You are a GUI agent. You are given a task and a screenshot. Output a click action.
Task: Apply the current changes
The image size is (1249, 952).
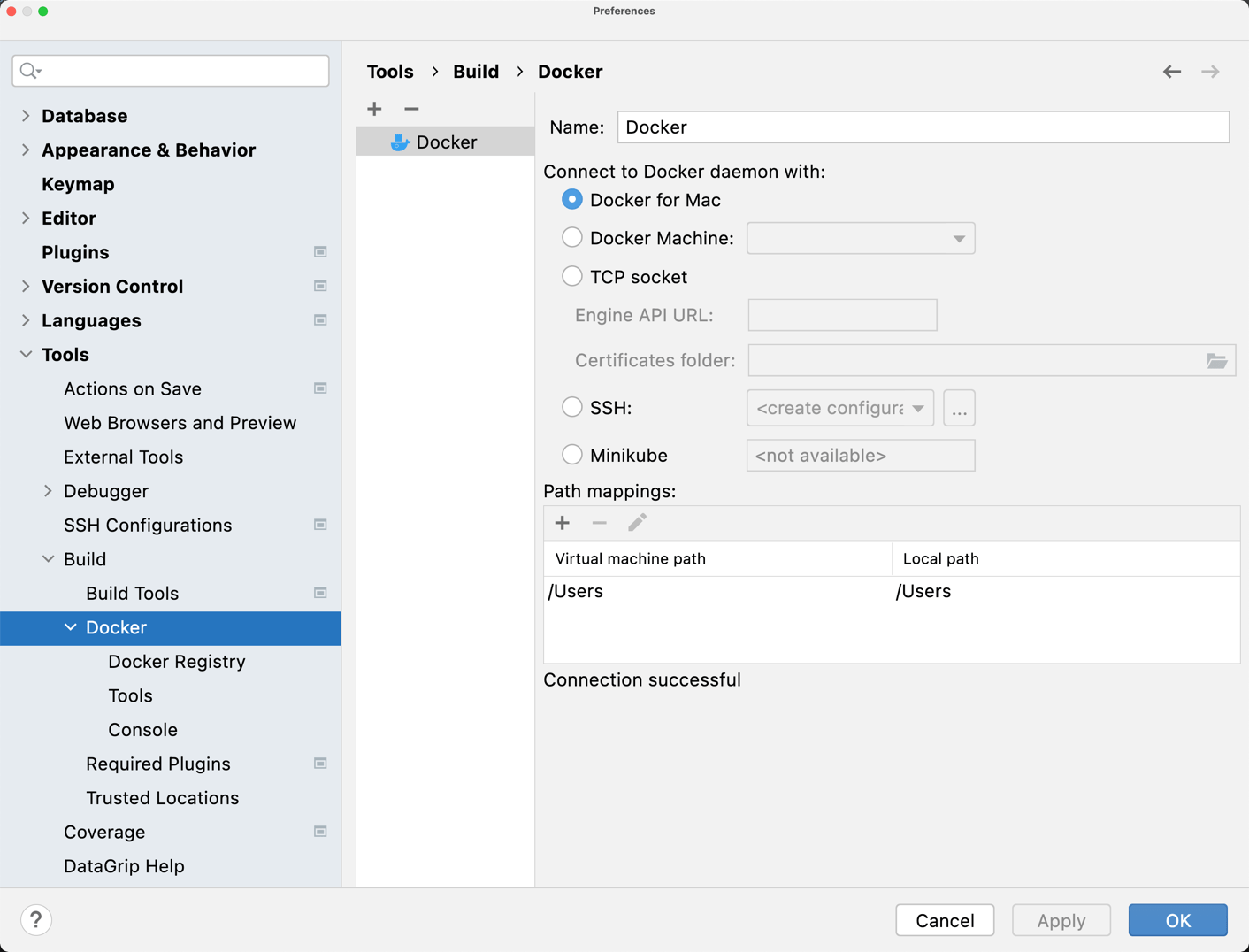[x=1061, y=920]
